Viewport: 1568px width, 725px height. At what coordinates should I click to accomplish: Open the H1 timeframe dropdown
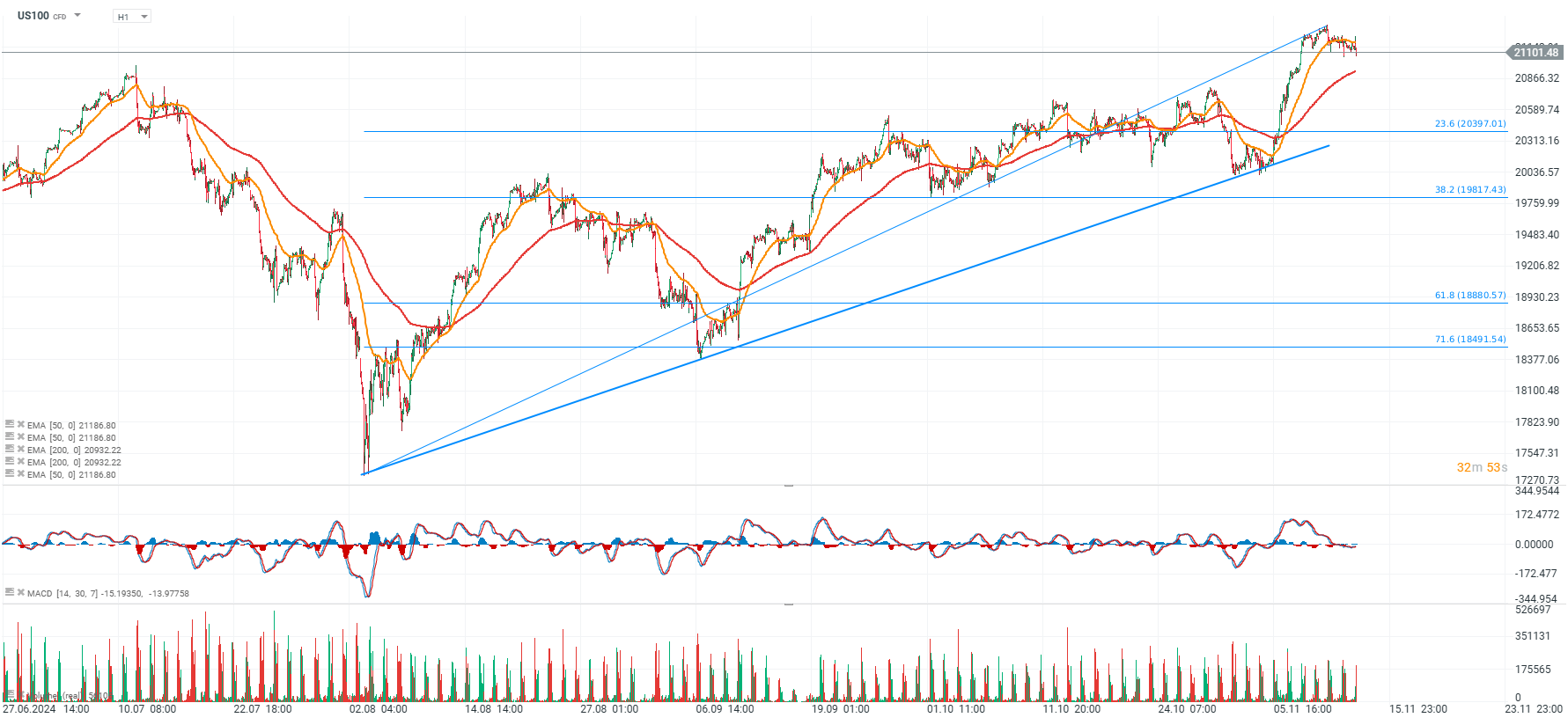click(132, 17)
